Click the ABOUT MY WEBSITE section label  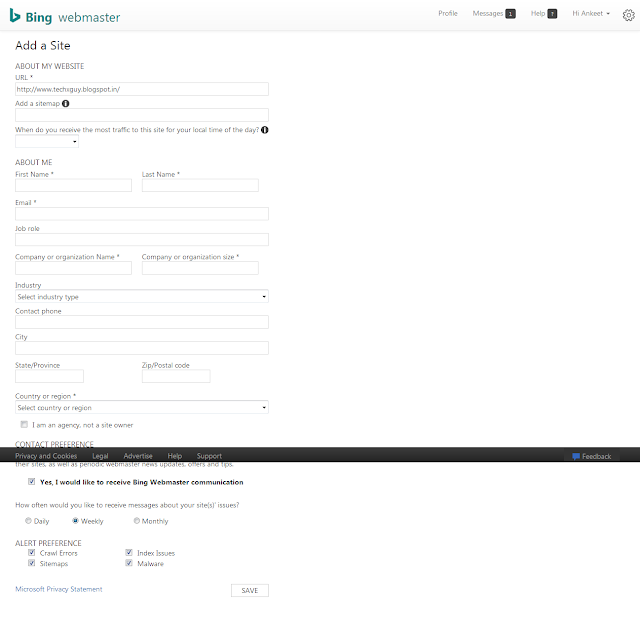49,66
